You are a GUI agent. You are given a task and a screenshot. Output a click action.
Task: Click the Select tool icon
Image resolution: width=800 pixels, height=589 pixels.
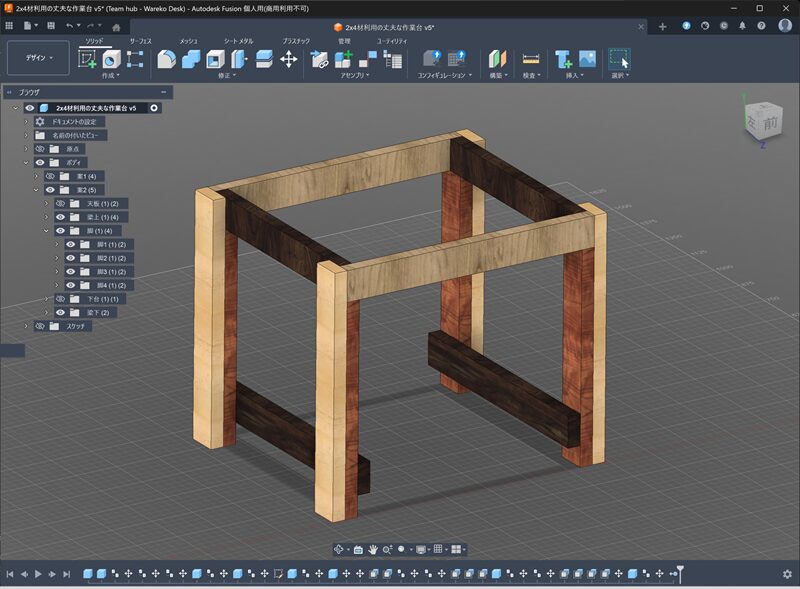point(619,59)
